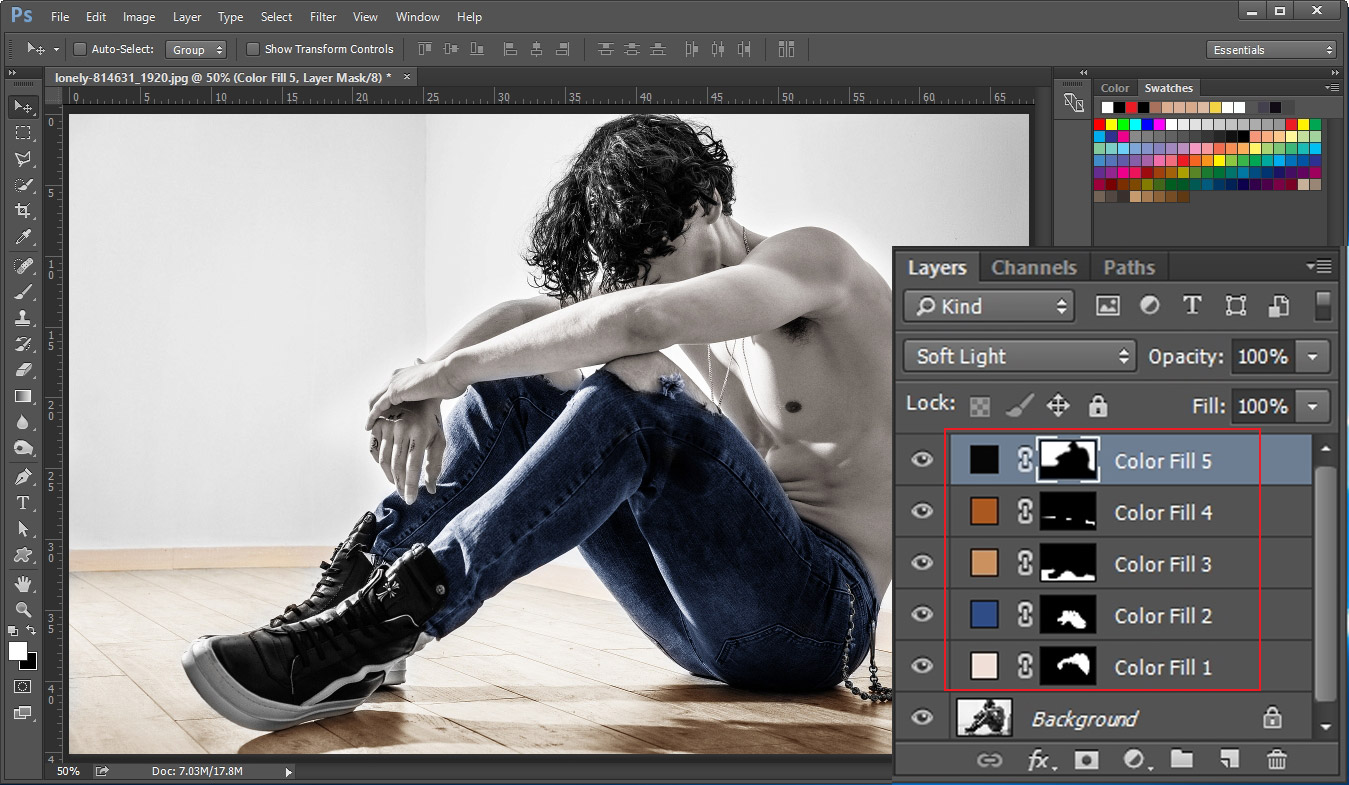Open the Essentials workspace dropdown

(1271, 49)
